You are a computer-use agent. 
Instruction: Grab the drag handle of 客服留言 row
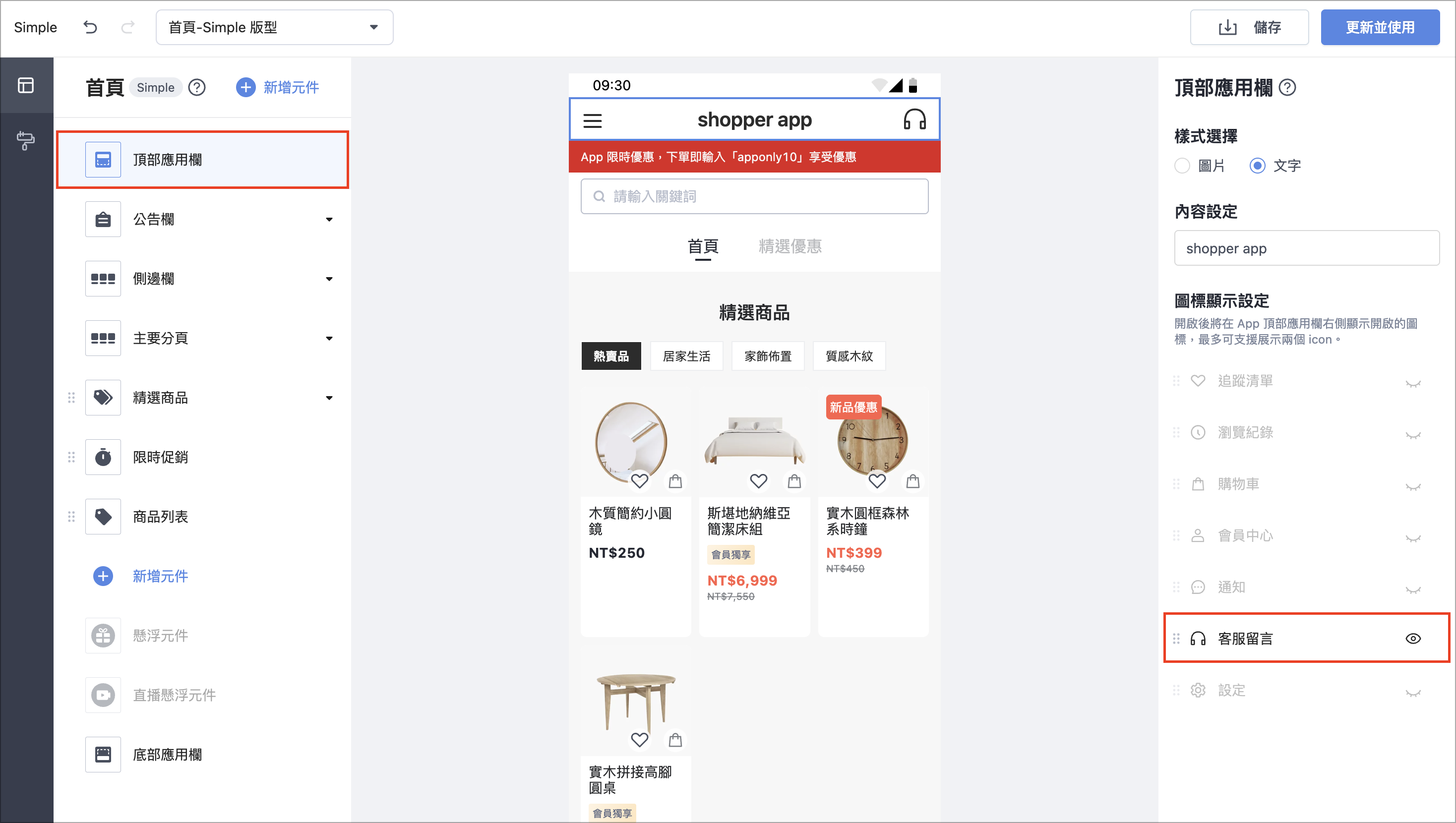click(x=1176, y=639)
